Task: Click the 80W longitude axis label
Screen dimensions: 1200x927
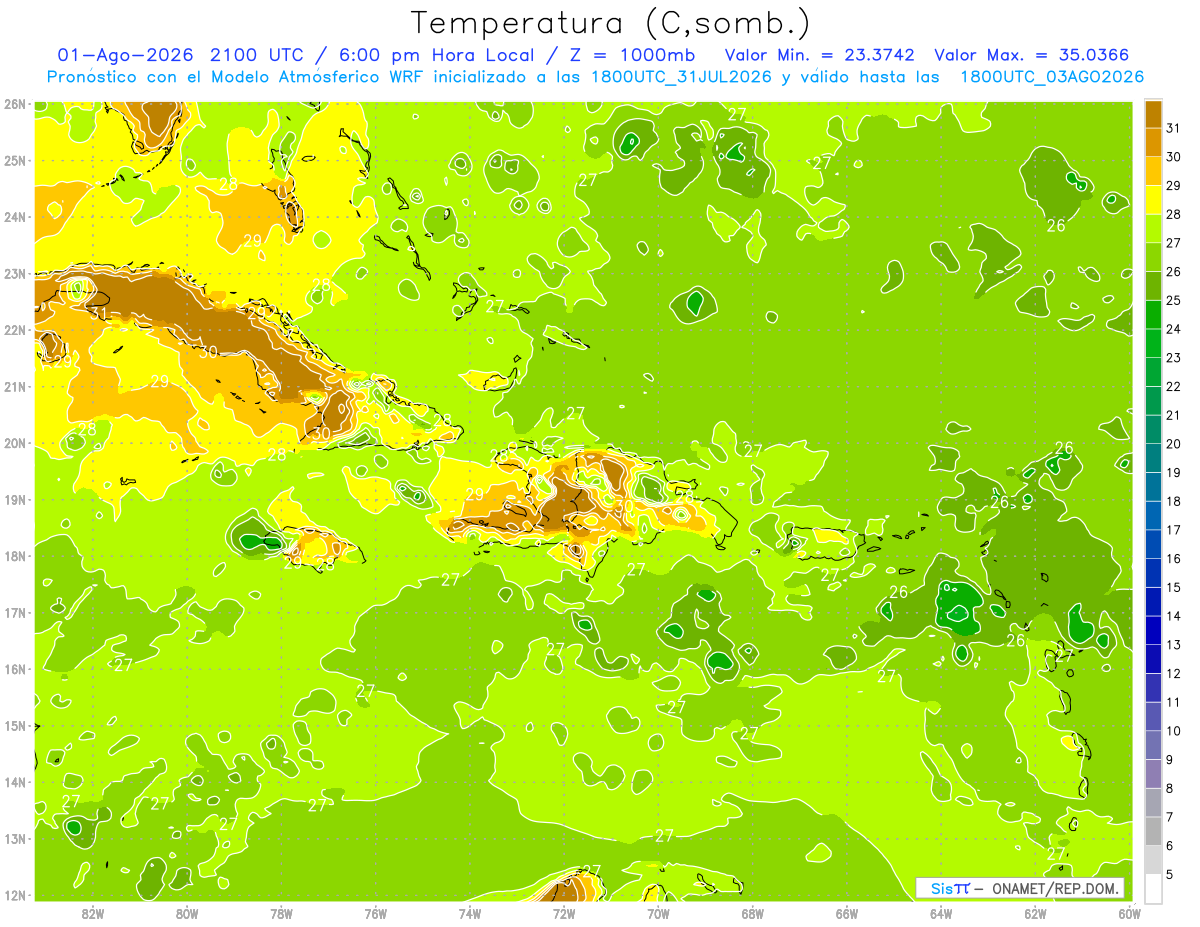Action: click(x=187, y=913)
